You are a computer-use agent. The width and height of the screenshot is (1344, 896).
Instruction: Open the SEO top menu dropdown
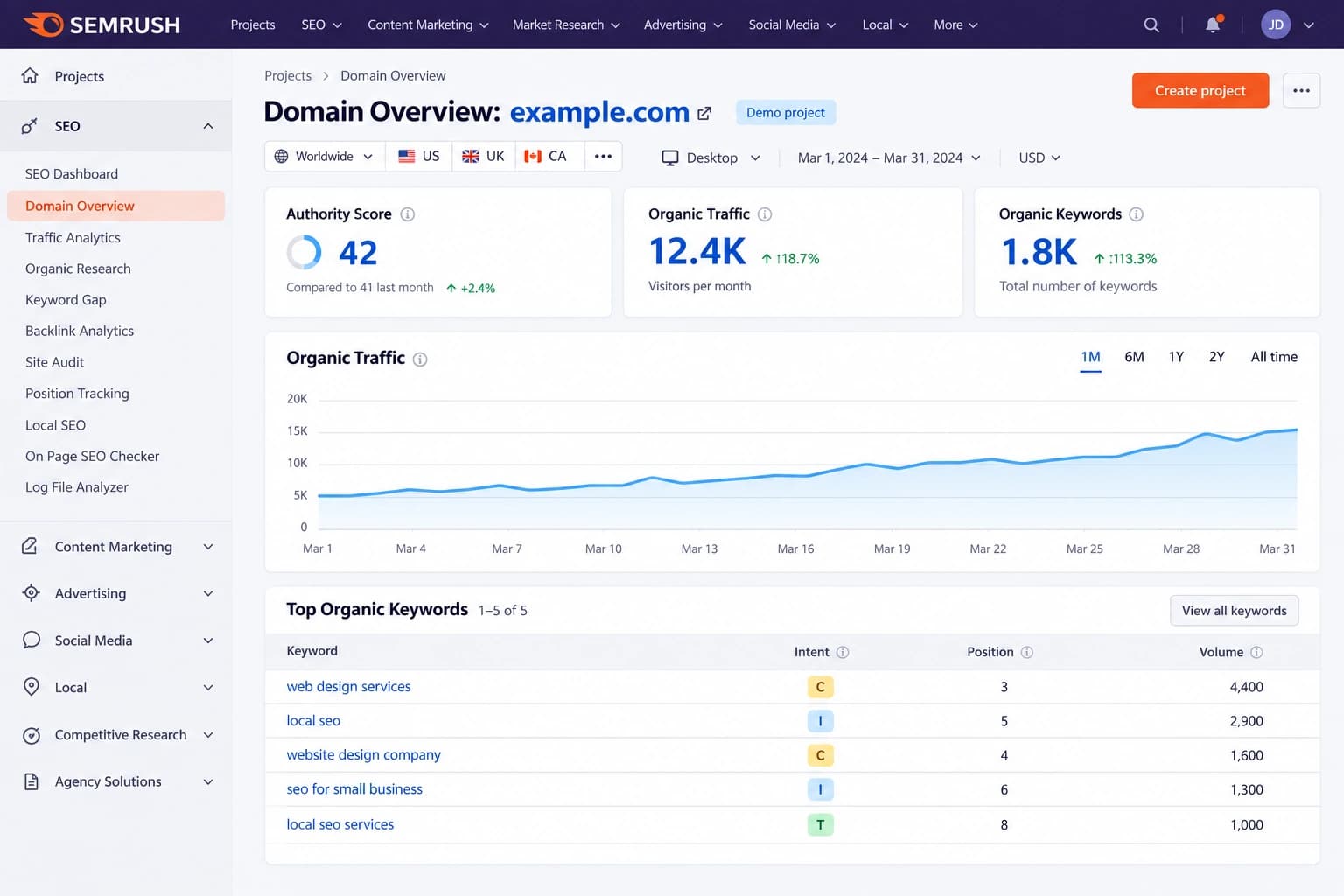tap(321, 24)
